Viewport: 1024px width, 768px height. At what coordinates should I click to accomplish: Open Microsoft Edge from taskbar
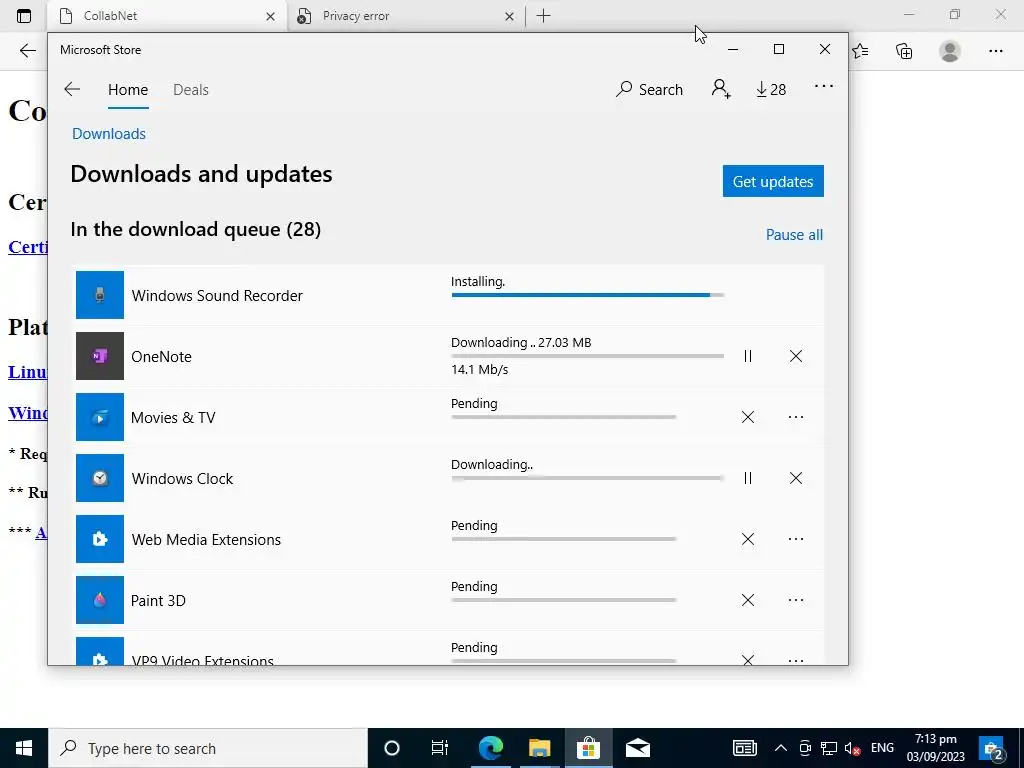click(490, 748)
